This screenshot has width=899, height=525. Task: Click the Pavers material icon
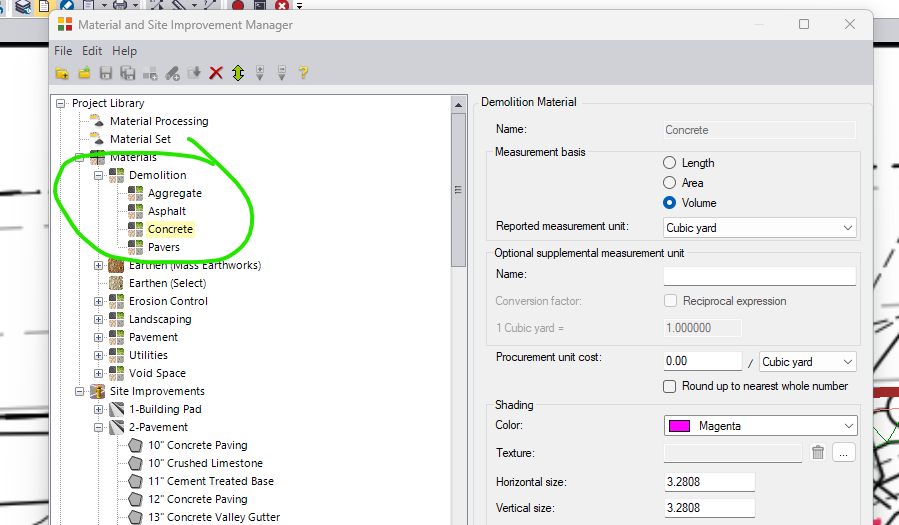[x=135, y=247]
